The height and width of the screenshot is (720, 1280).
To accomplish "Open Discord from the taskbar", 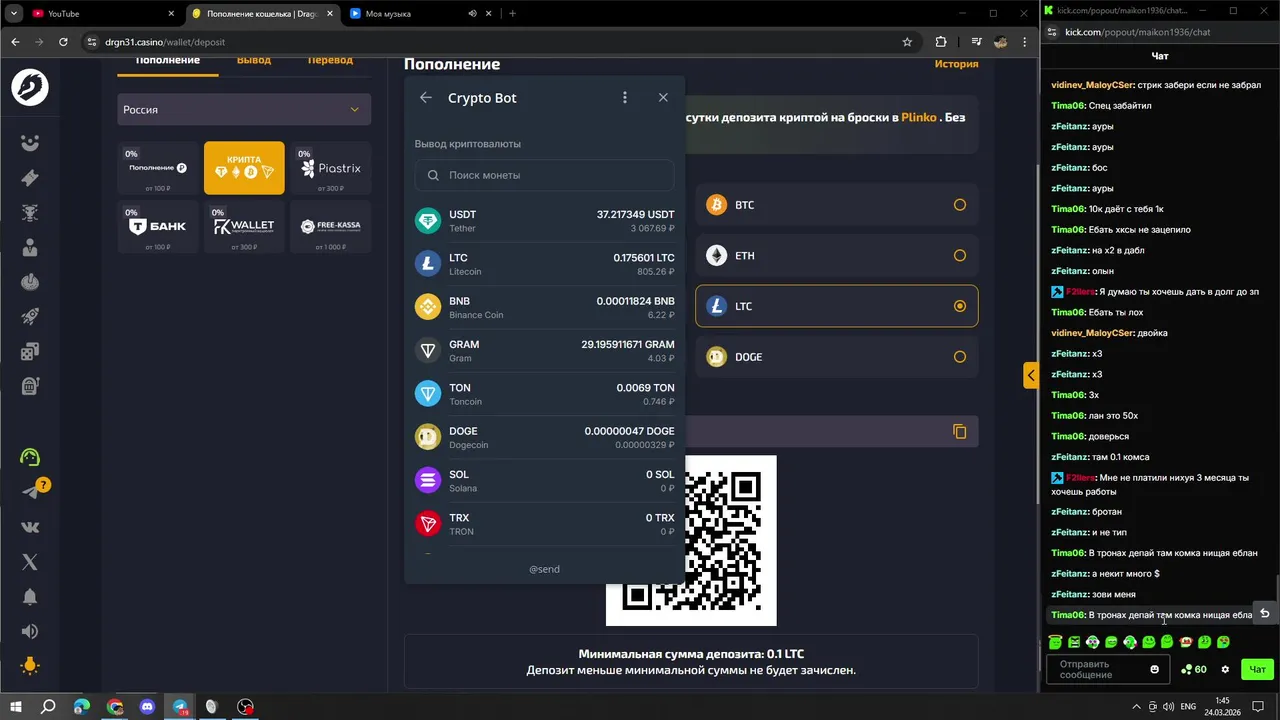I will click(x=148, y=706).
